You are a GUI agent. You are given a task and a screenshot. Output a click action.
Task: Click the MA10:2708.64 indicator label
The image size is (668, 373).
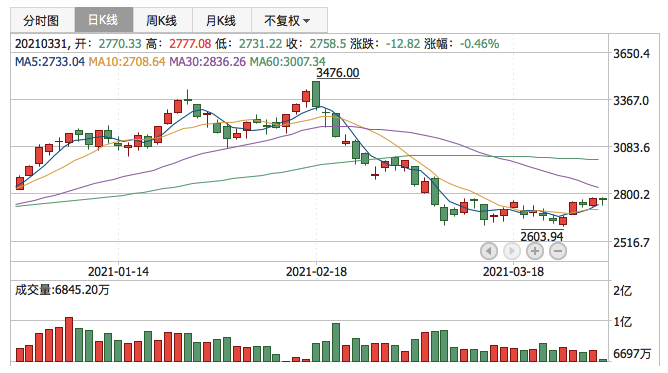(x=127, y=62)
